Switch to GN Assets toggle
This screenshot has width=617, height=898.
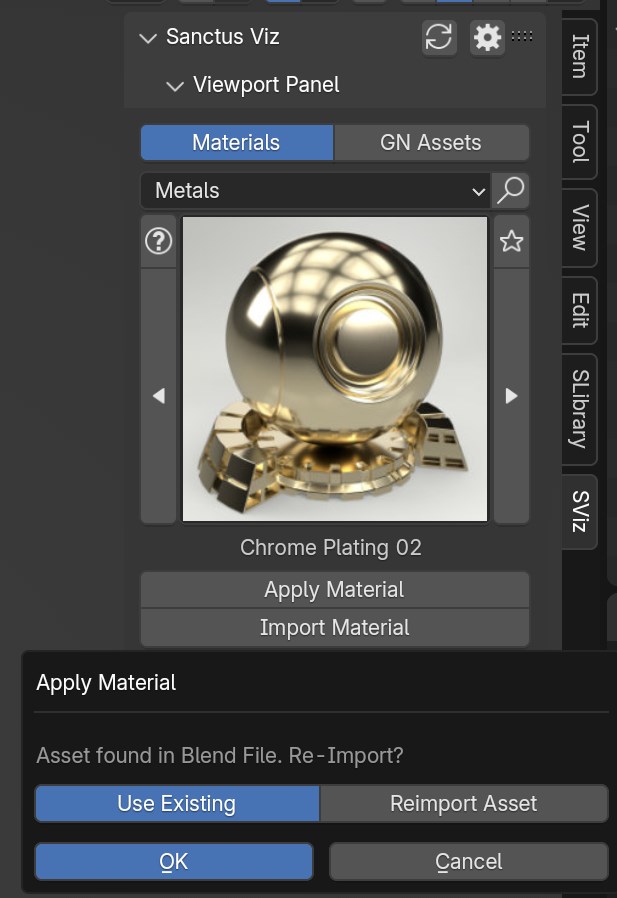pyautogui.click(x=431, y=142)
